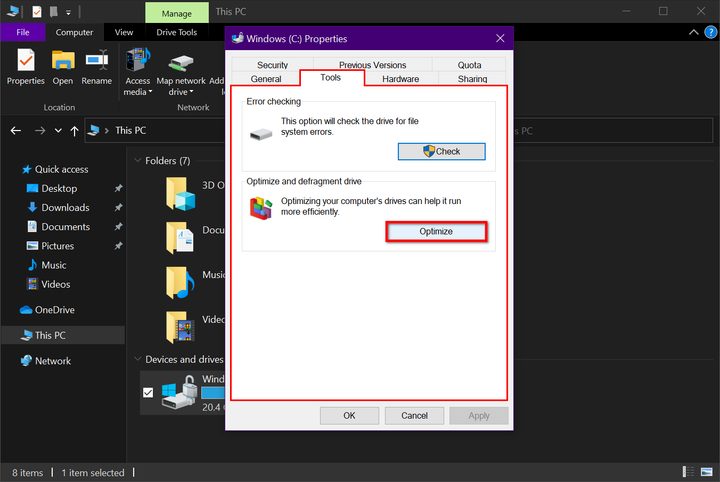This screenshot has width=720, height=482.
Task: Open the Customize Quick Access Toolbar dropdown
Action: 68,12
